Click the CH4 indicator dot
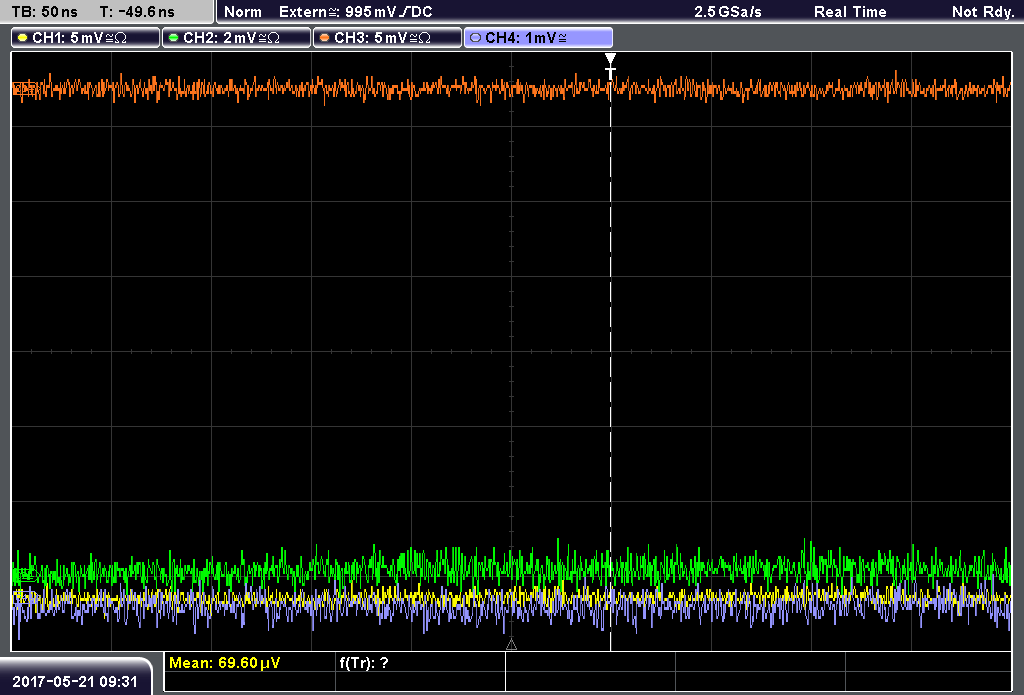 click(475, 38)
